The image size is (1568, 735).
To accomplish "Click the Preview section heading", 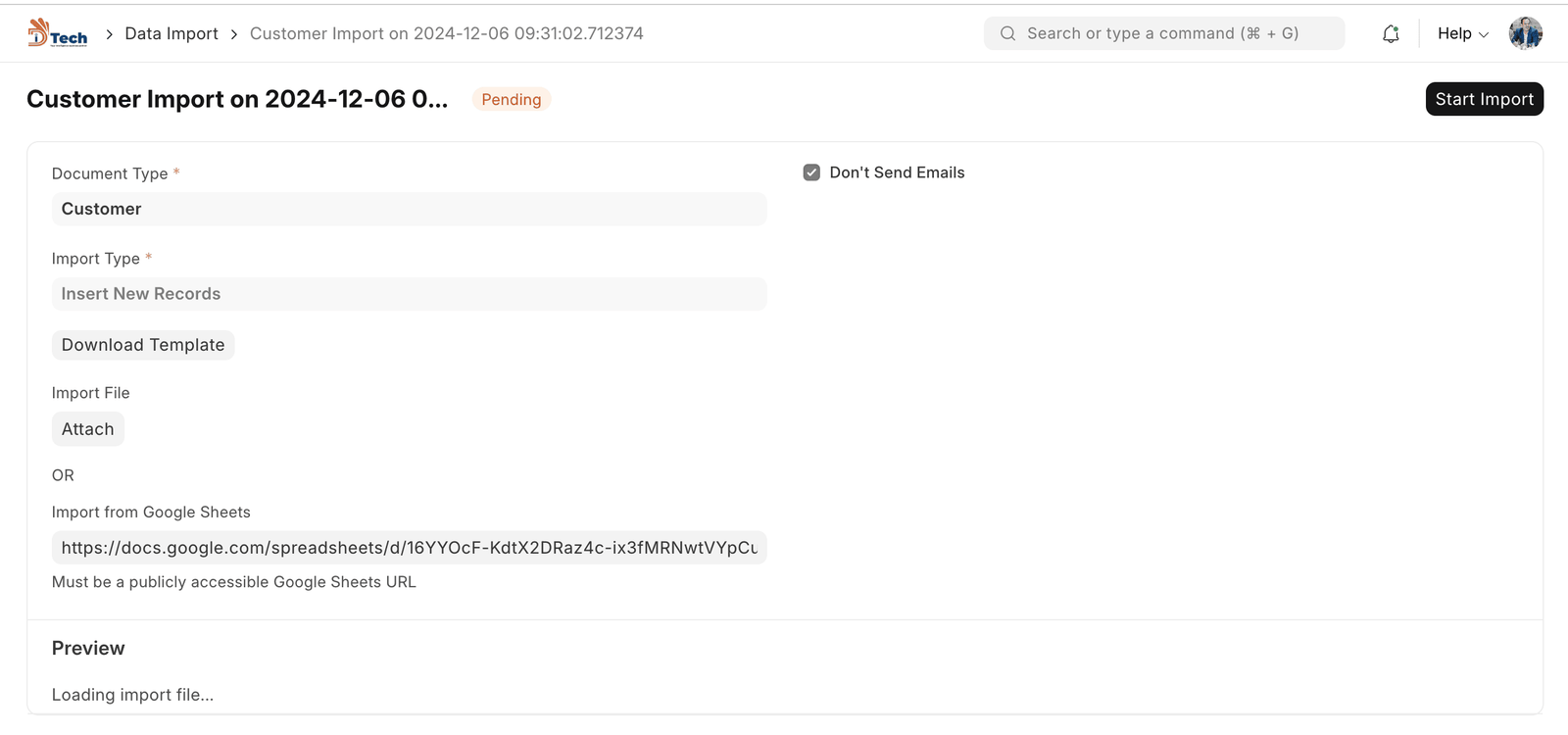I will 88,648.
